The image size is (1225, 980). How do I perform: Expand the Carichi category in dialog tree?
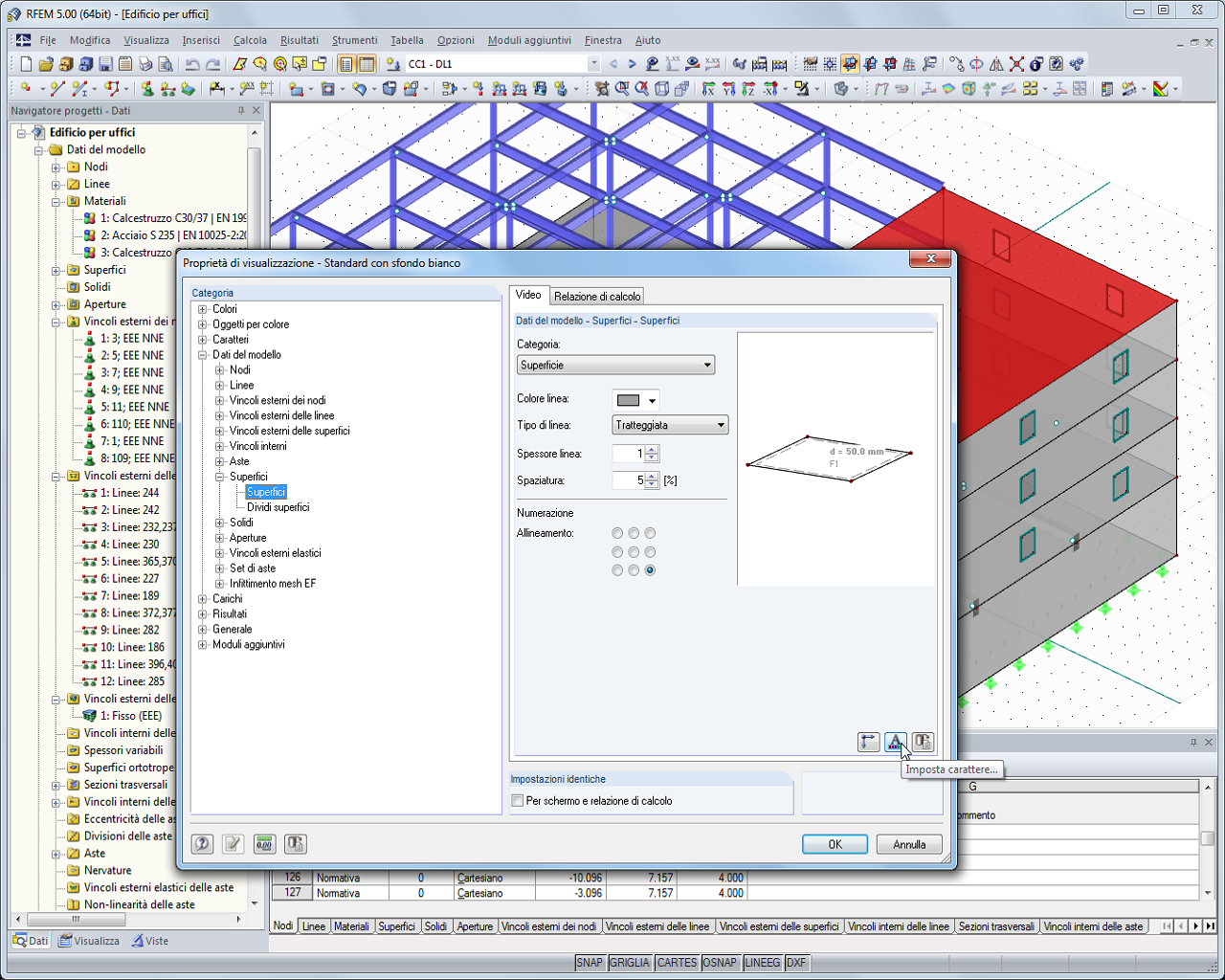(x=203, y=599)
